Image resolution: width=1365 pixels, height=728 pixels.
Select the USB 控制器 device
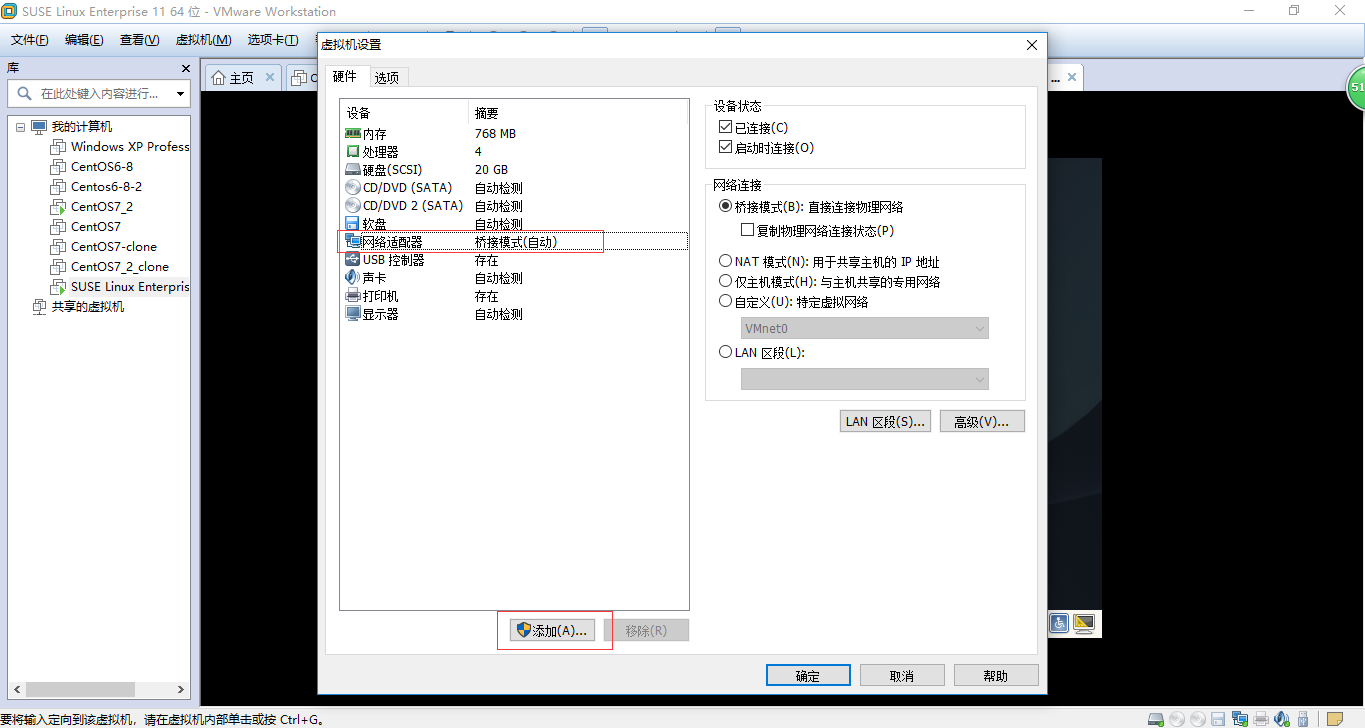tap(514, 260)
